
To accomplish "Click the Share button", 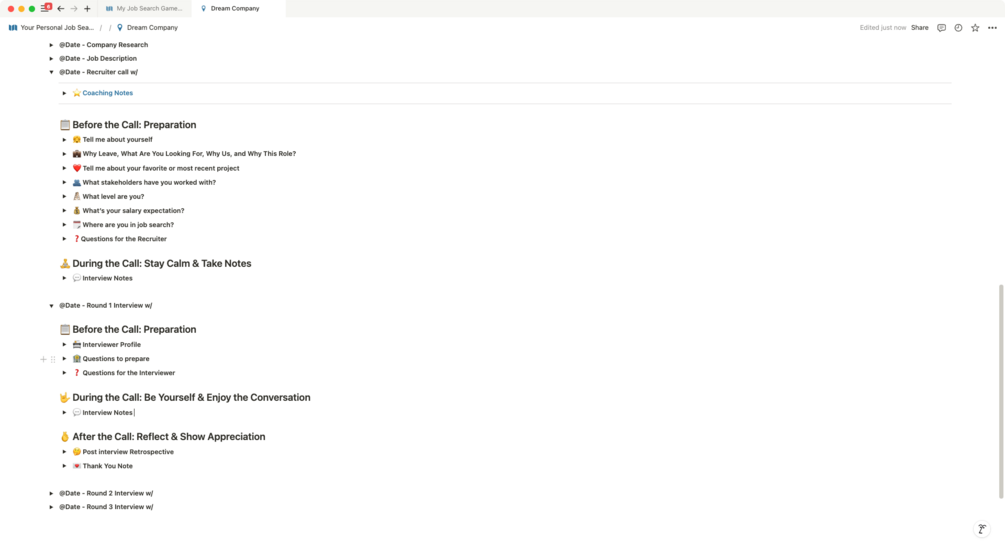I will coord(920,28).
